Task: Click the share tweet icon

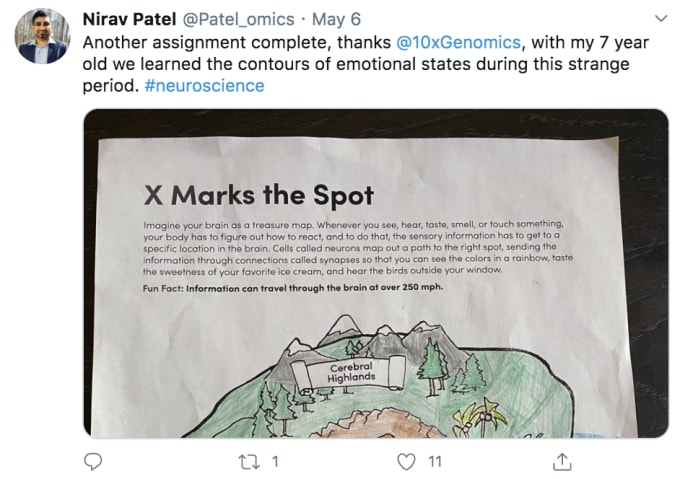Action: pyautogui.click(x=562, y=461)
